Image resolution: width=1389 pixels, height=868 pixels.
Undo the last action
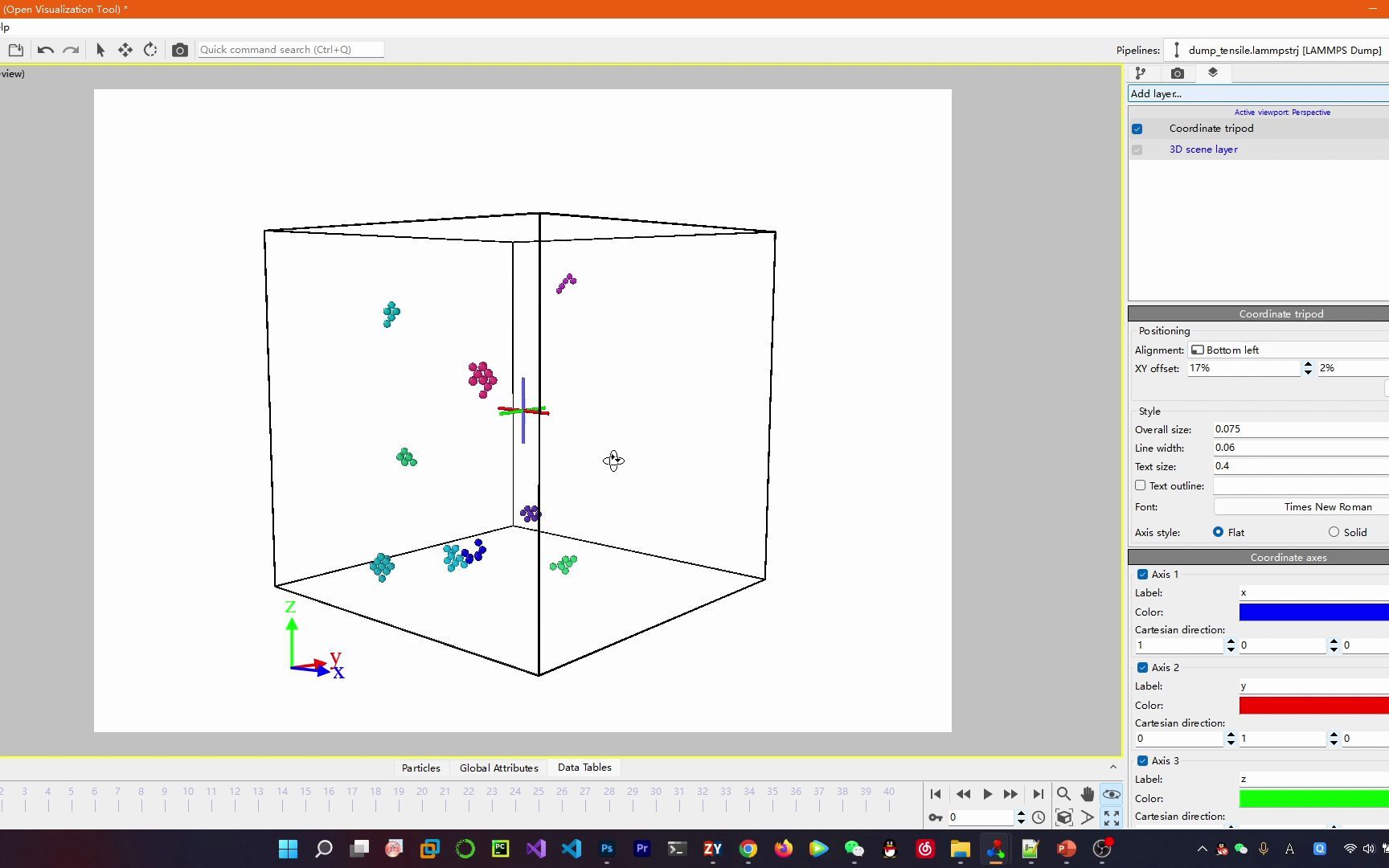(45, 50)
